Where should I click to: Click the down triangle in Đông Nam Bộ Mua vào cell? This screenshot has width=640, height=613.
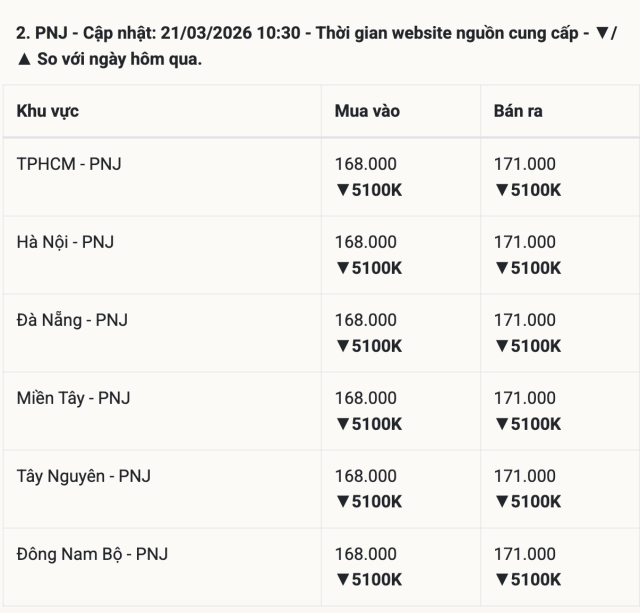coord(342,580)
